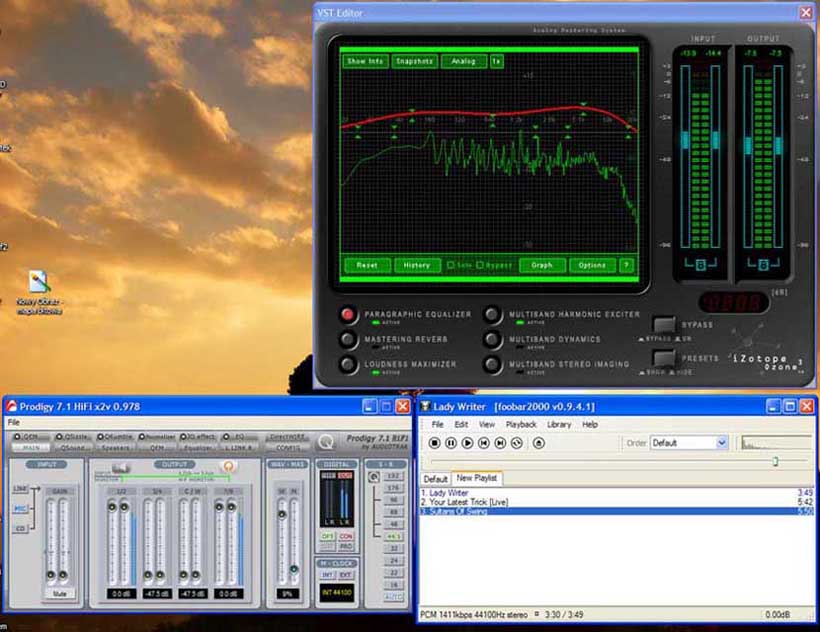Click the Graph button in Ozone
820x632 pixels.
(542, 266)
